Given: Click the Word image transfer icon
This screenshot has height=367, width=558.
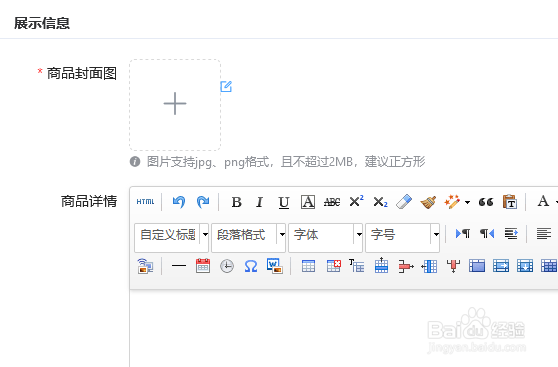Looking at the screenshot, I should coord(275,266).
